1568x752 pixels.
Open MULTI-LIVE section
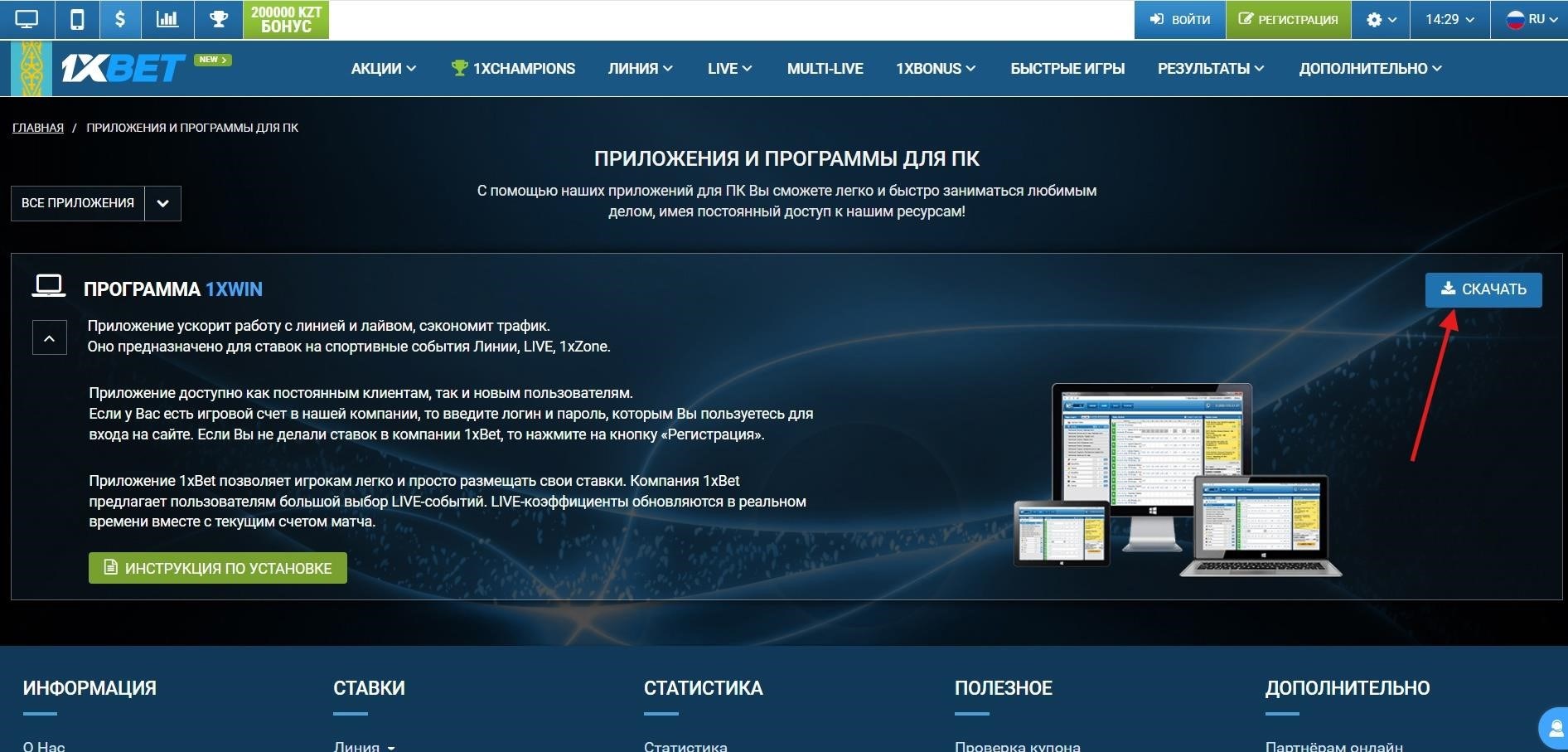[x=825, y=69]
